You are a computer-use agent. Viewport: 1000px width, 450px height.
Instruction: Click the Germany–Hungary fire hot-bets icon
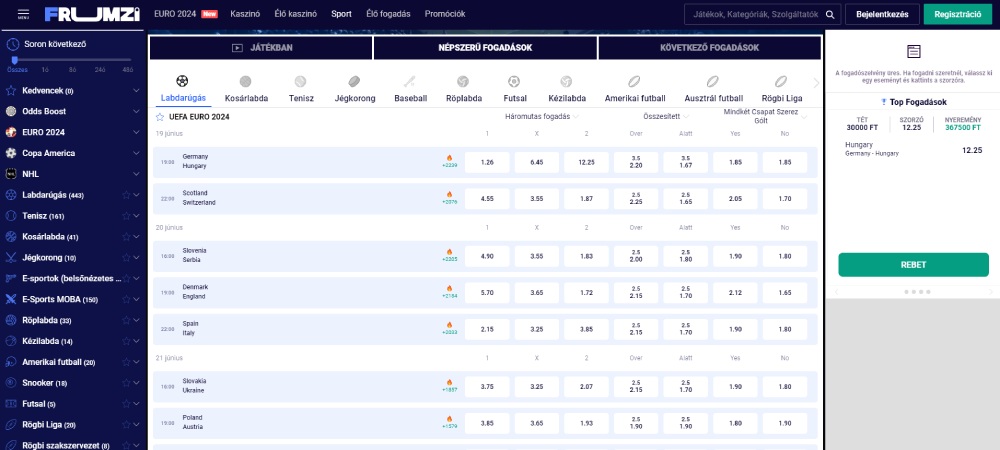[x=449, y=157]
